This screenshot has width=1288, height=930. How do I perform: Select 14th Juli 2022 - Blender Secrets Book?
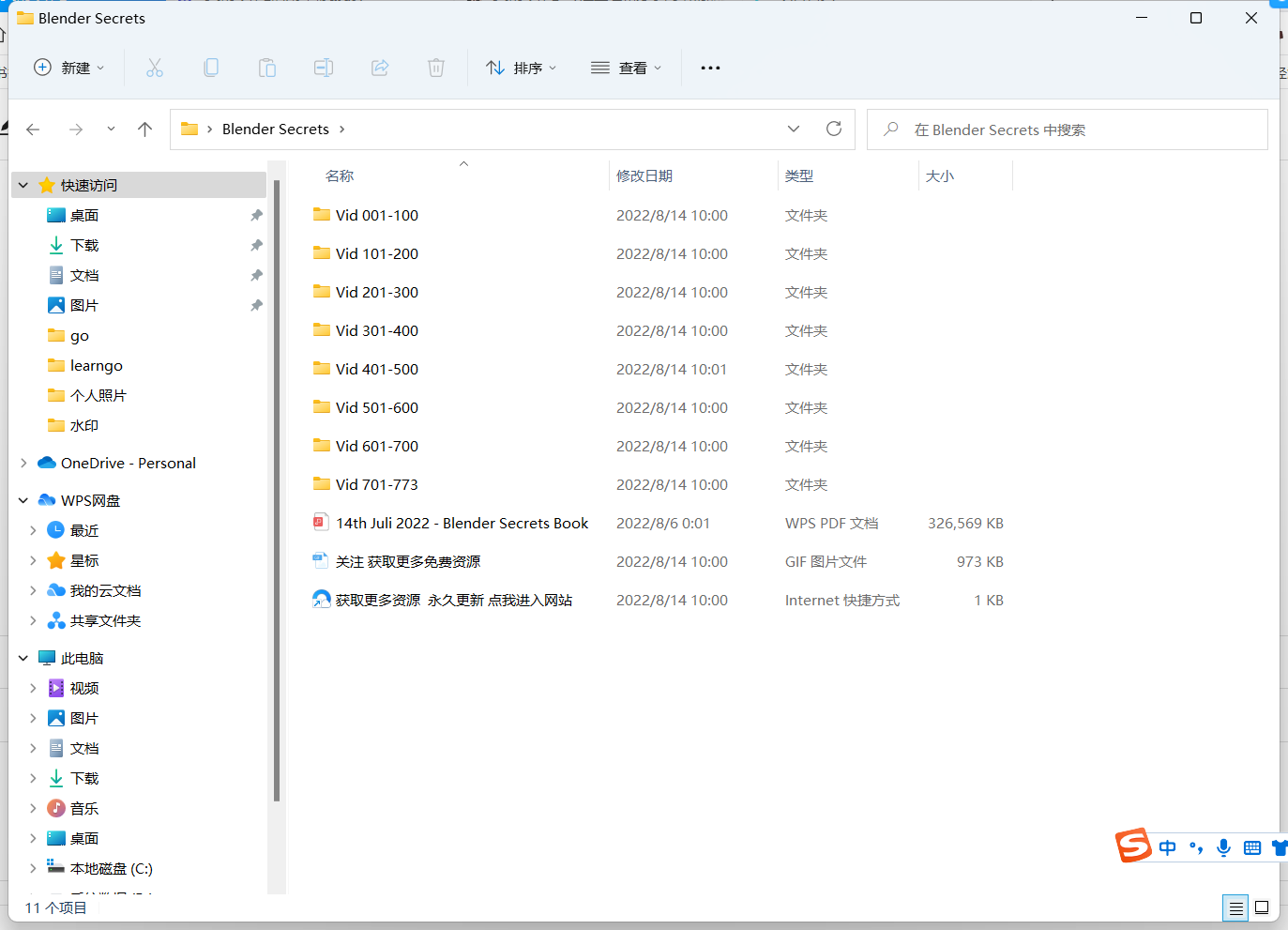(x=462, y=523)
